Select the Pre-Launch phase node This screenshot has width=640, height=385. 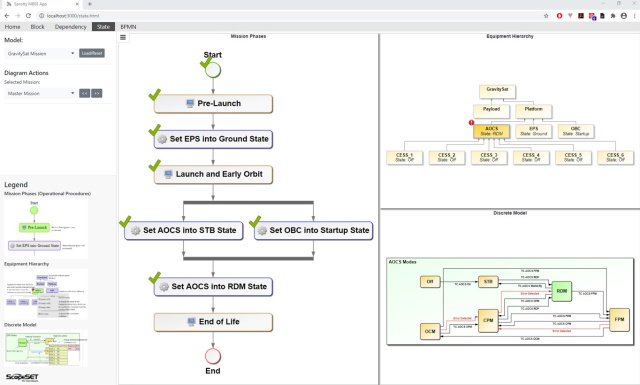213,104
